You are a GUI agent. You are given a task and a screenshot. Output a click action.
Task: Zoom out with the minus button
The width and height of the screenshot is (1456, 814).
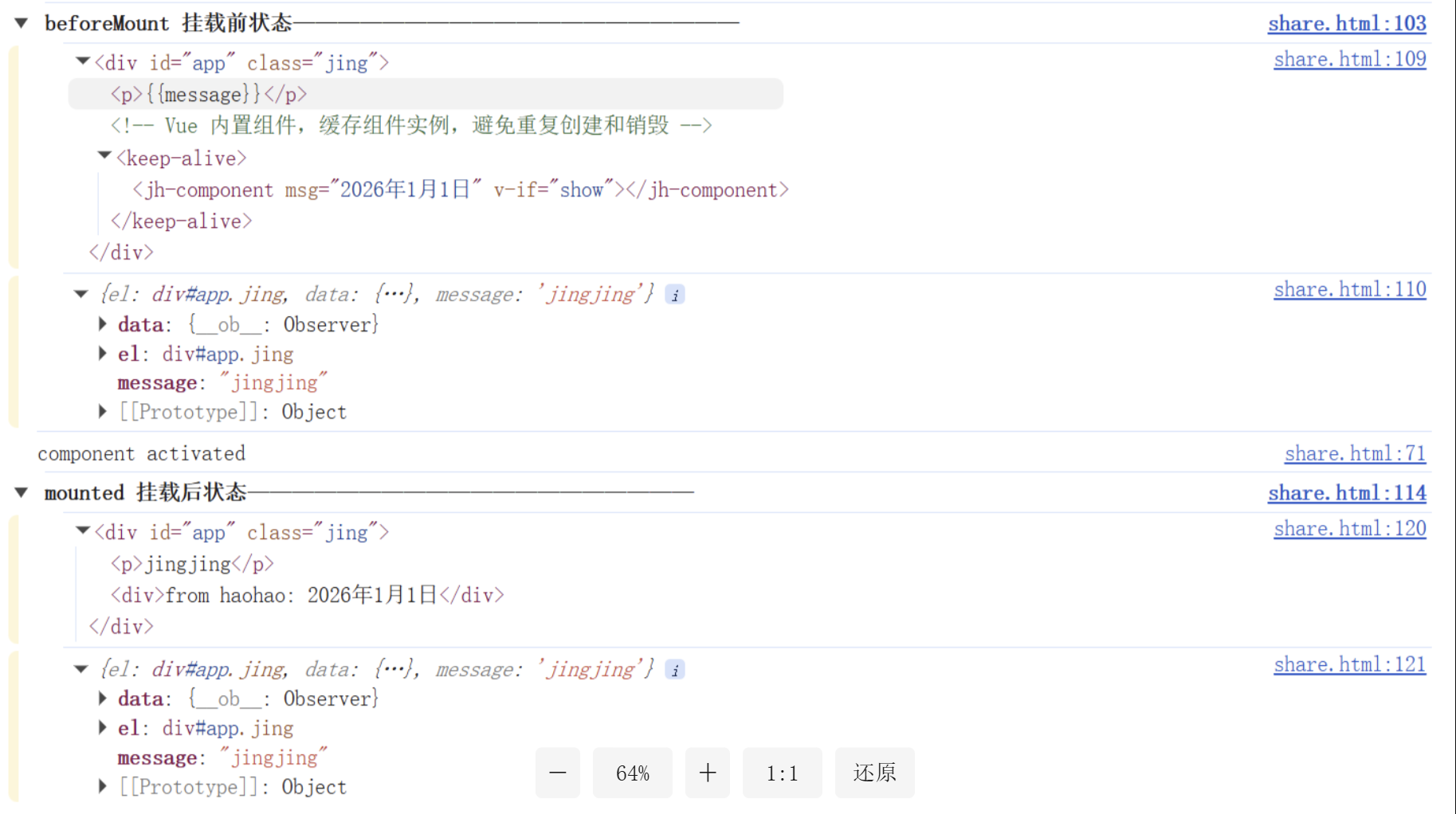click(558, 773)
